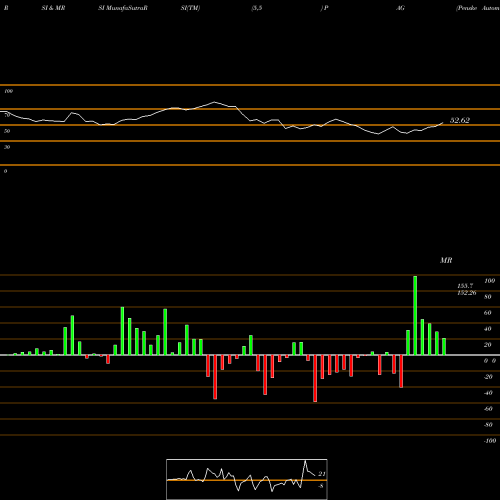Click the current RSI value 52.62
Image resolution: width=500 pixels, height=500 pixels.
(460, 120)
